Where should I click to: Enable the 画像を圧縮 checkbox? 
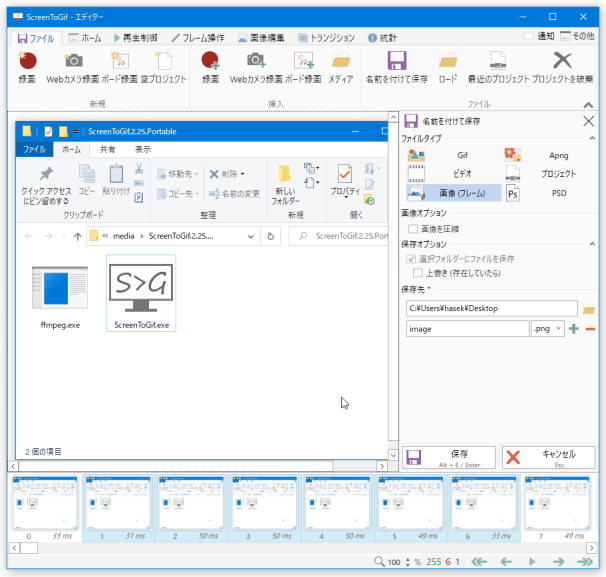coord(414,229)
